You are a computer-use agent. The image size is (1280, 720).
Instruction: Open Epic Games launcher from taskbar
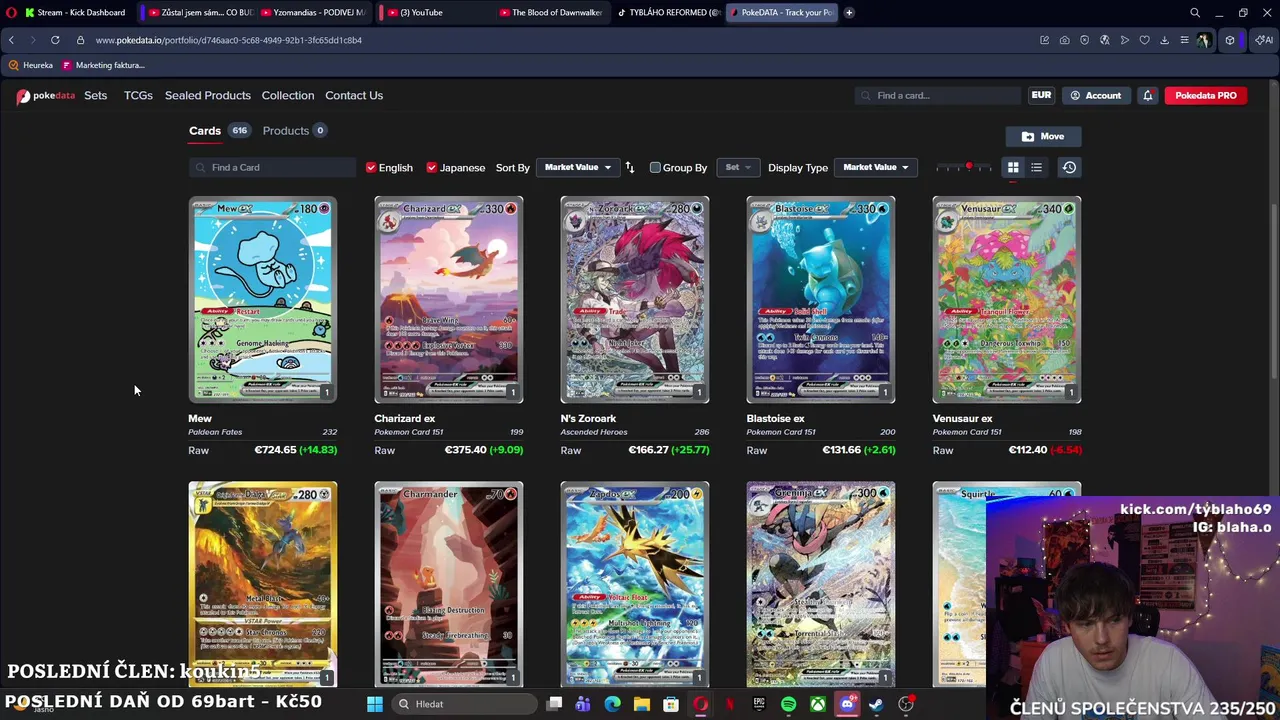[x=759, y=704]
